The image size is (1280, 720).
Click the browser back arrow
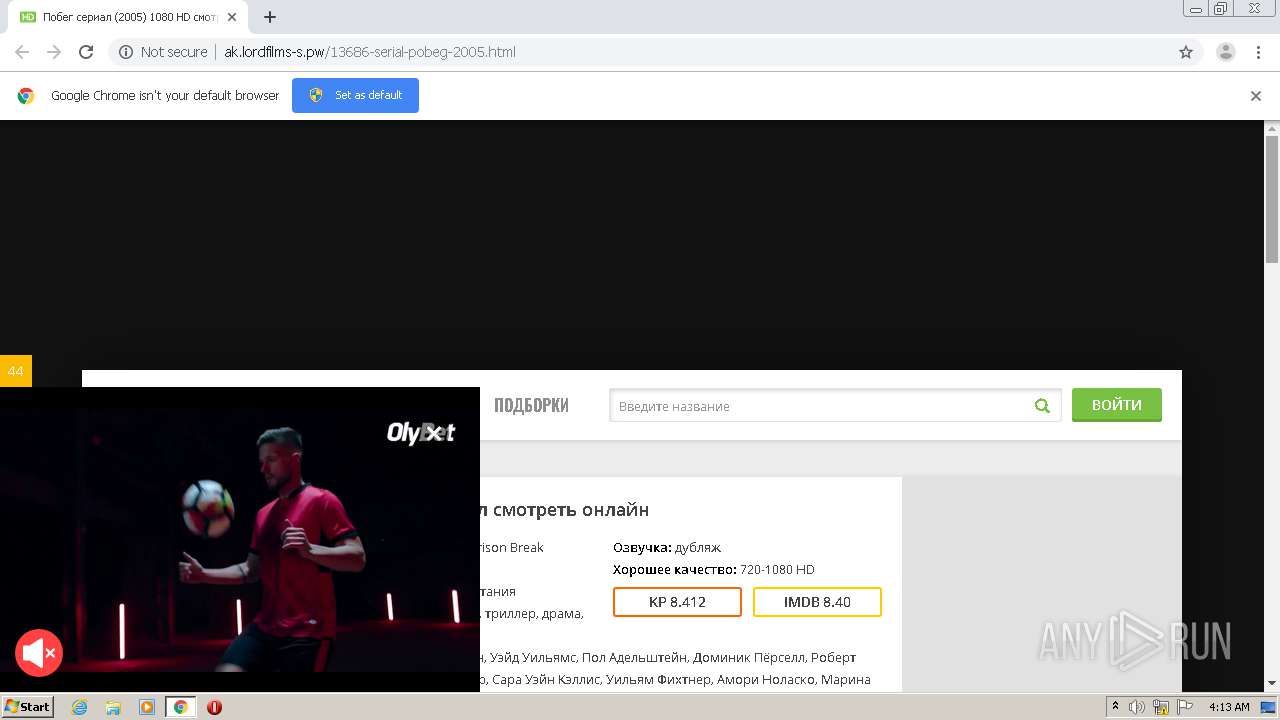coord(22,52)
